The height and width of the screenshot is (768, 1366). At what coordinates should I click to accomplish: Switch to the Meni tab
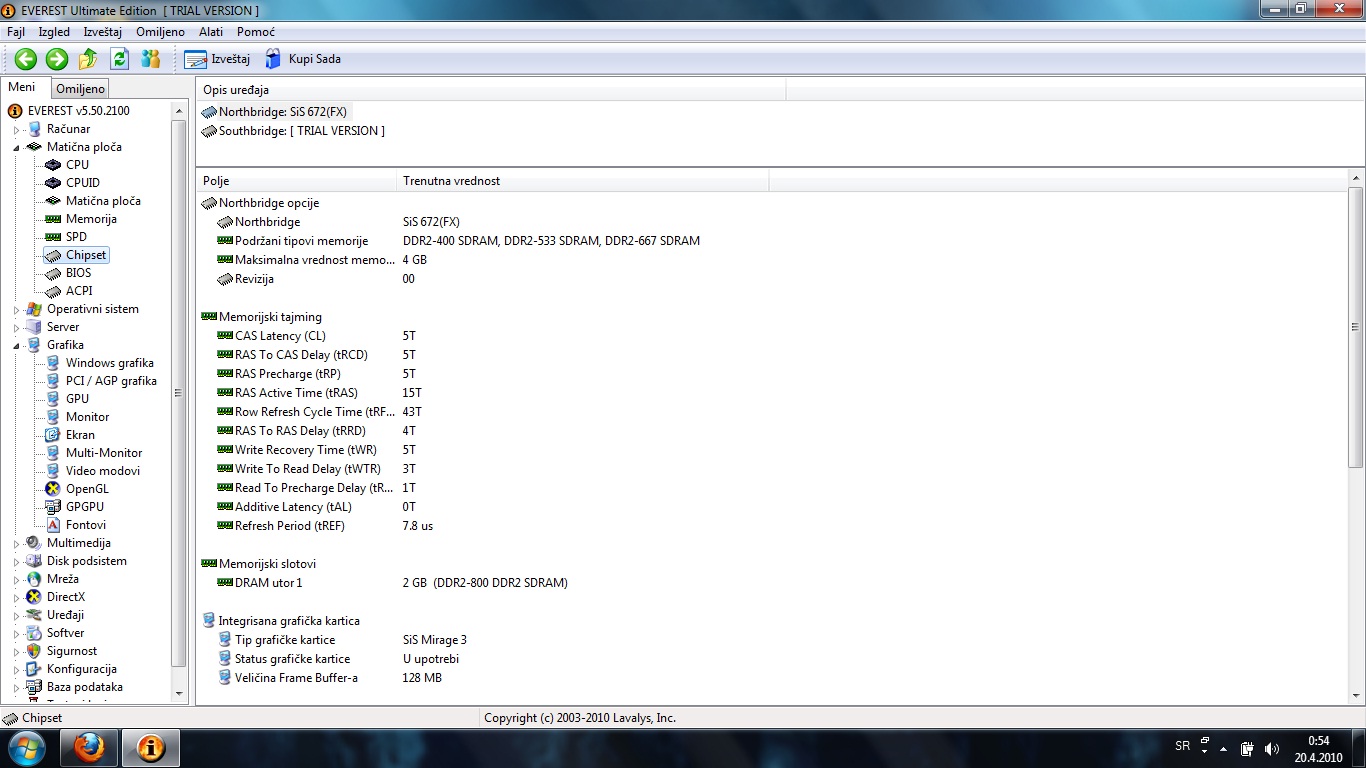(x=22, y=87)
